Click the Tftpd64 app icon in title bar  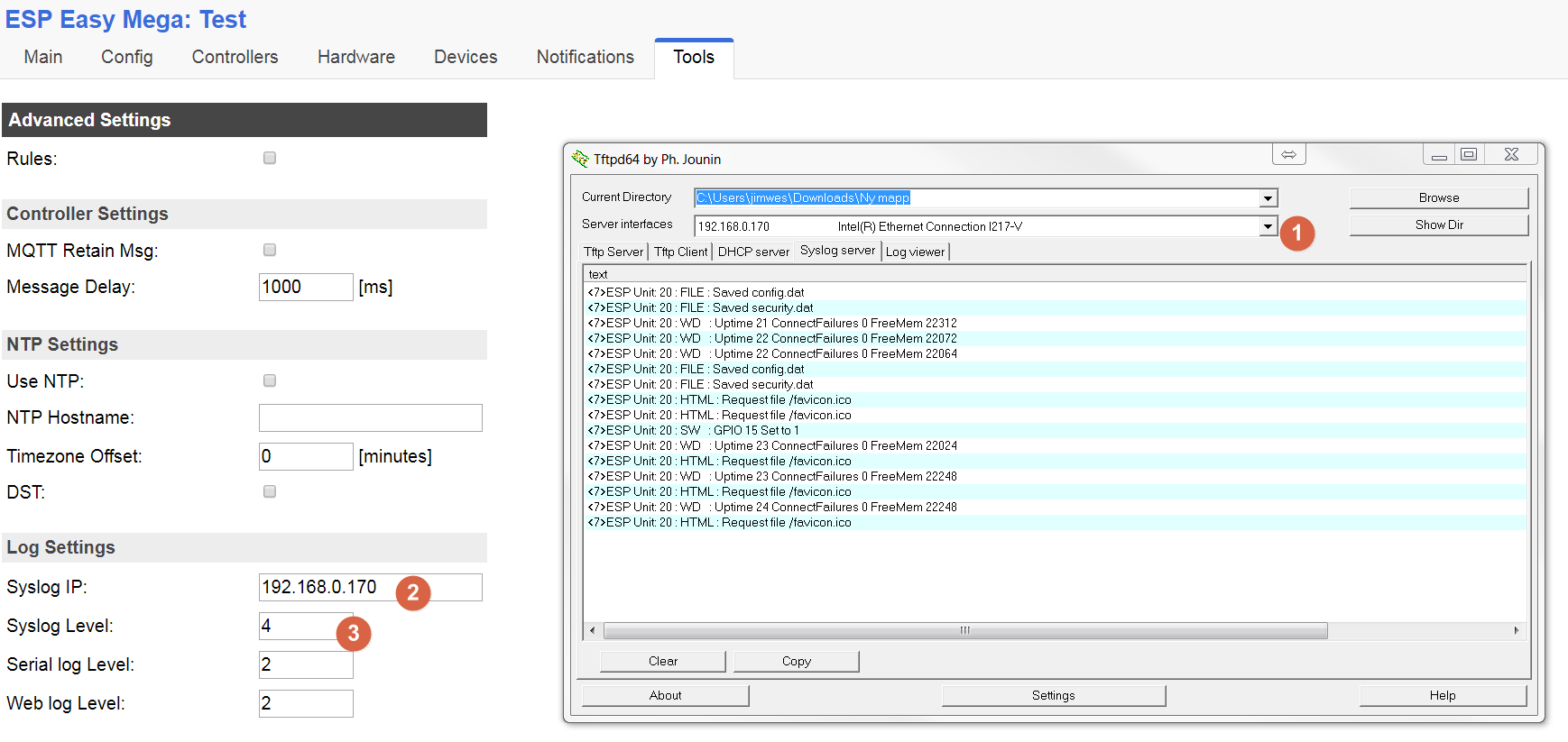[x=580, y=159]
